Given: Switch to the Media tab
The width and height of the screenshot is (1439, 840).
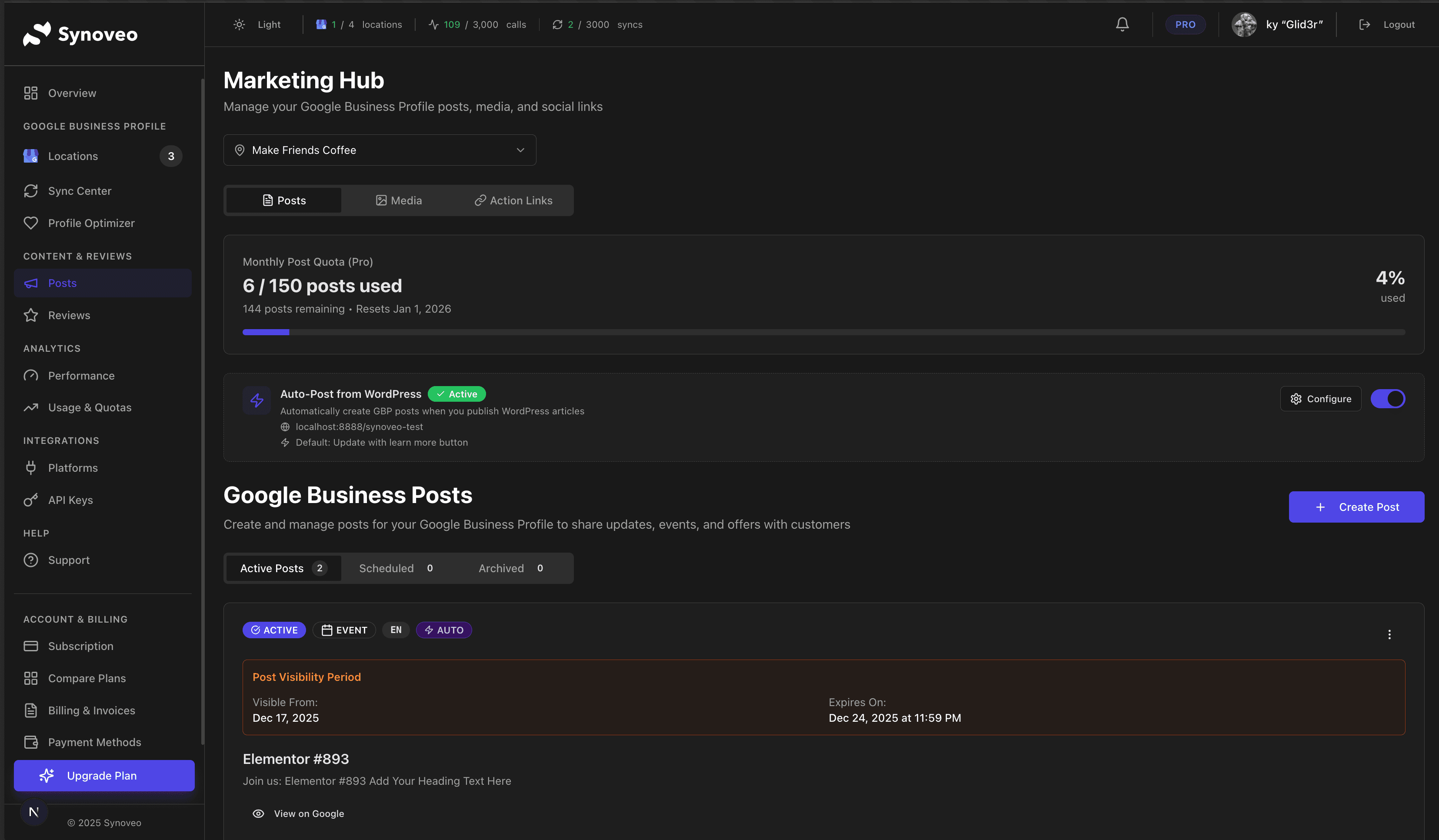Looking at the screenshot, I should point(400,200).
